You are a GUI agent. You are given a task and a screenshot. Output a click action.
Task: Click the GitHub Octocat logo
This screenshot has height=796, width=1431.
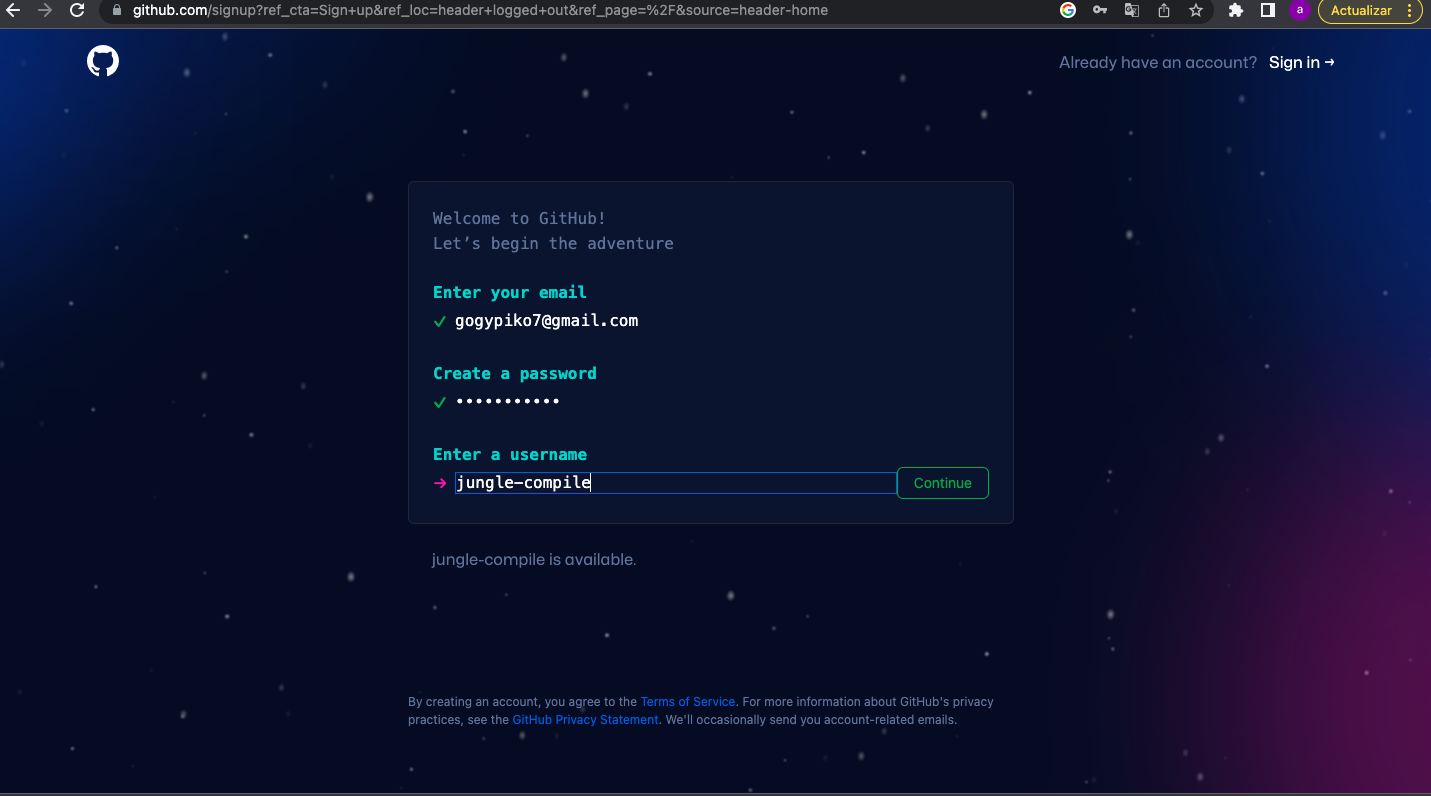pyautogui.click(x=103, y=62)
